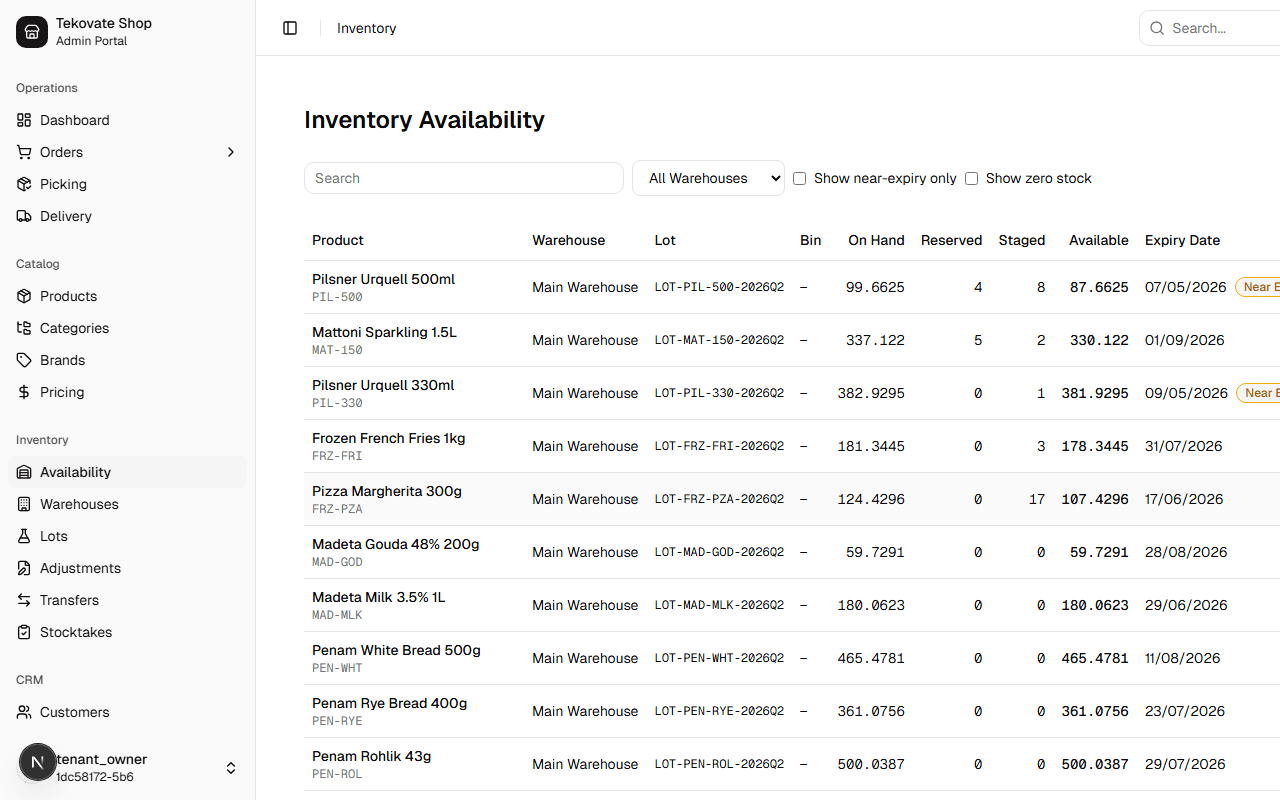This screenshot has height=800, width=1280.
Task: Go to the Customers page
Action: pyautogui.click(x=127, y=712)
